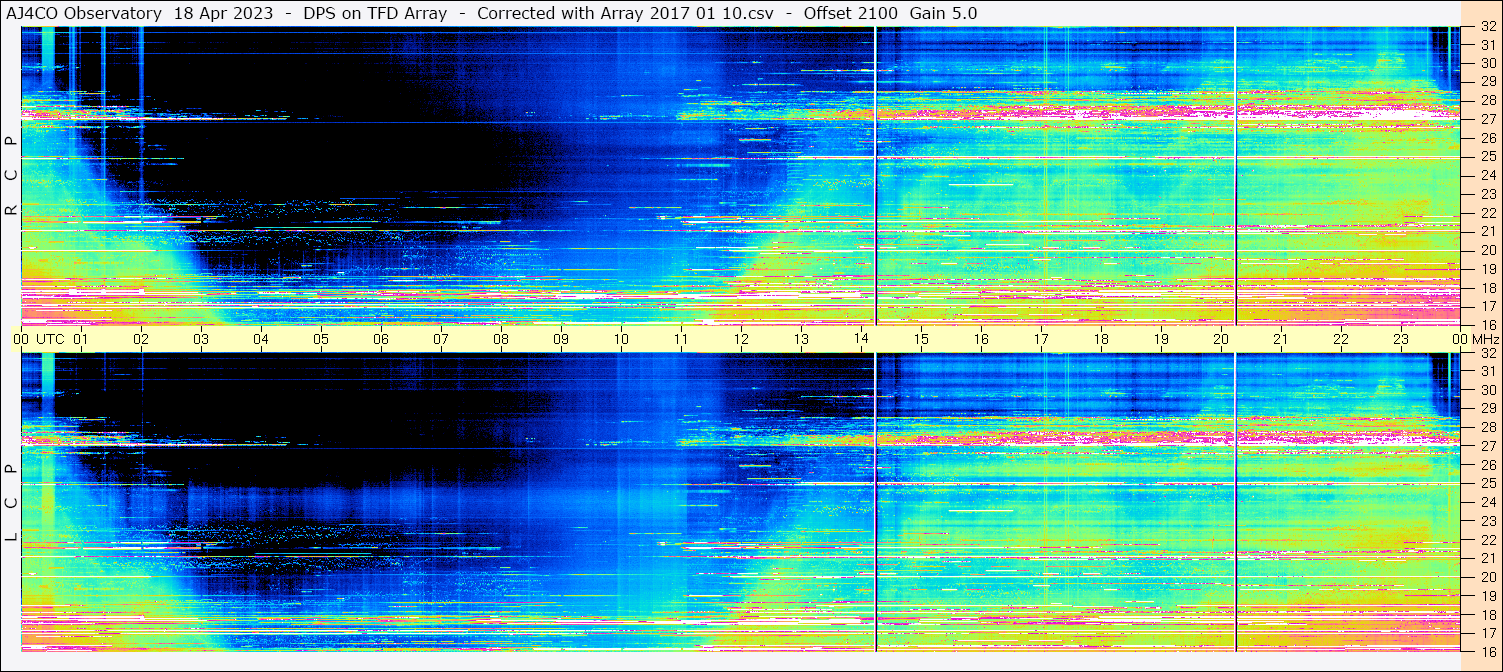Select the 23 hour label on the time axis
This screenshot has height=672, width=1503.
pyautogui.click(x=1401, y=339)
